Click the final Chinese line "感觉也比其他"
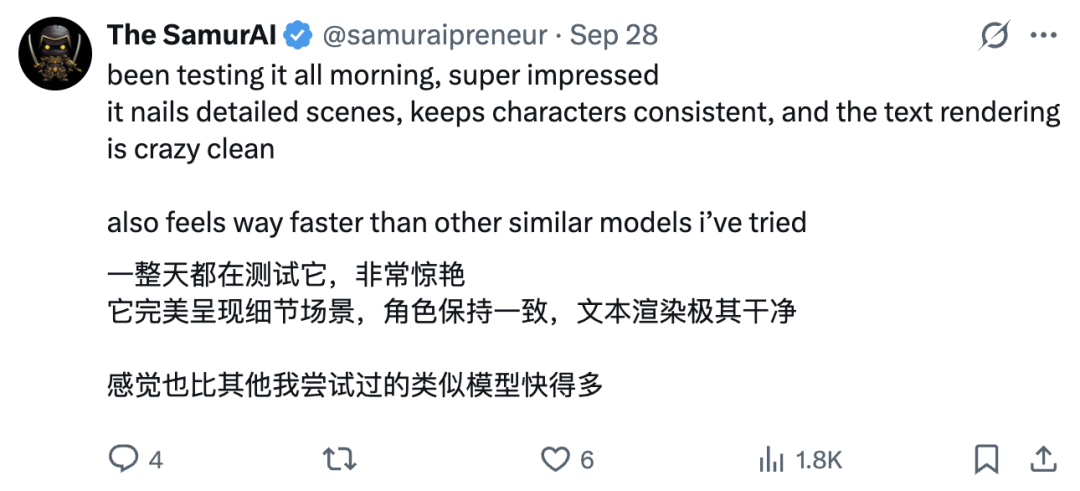The height and width of the screenshot is (491, 1080). pyautogui.click(x=355, y=383)
